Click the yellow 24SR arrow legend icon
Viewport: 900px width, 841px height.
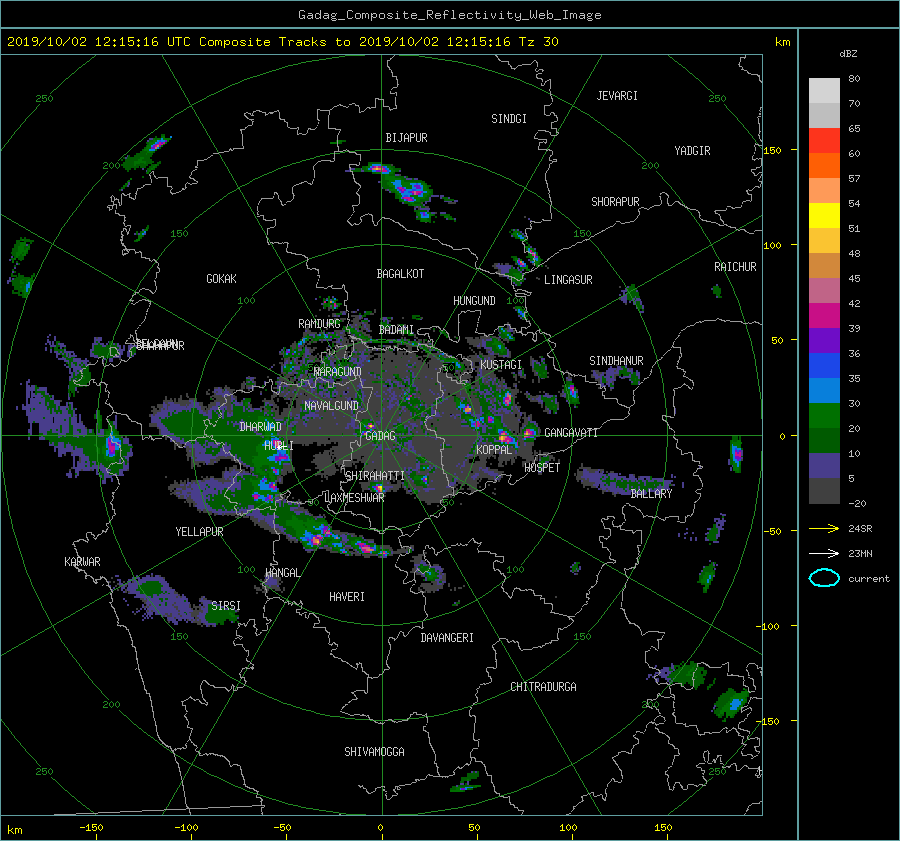click(x=824, y=529)
